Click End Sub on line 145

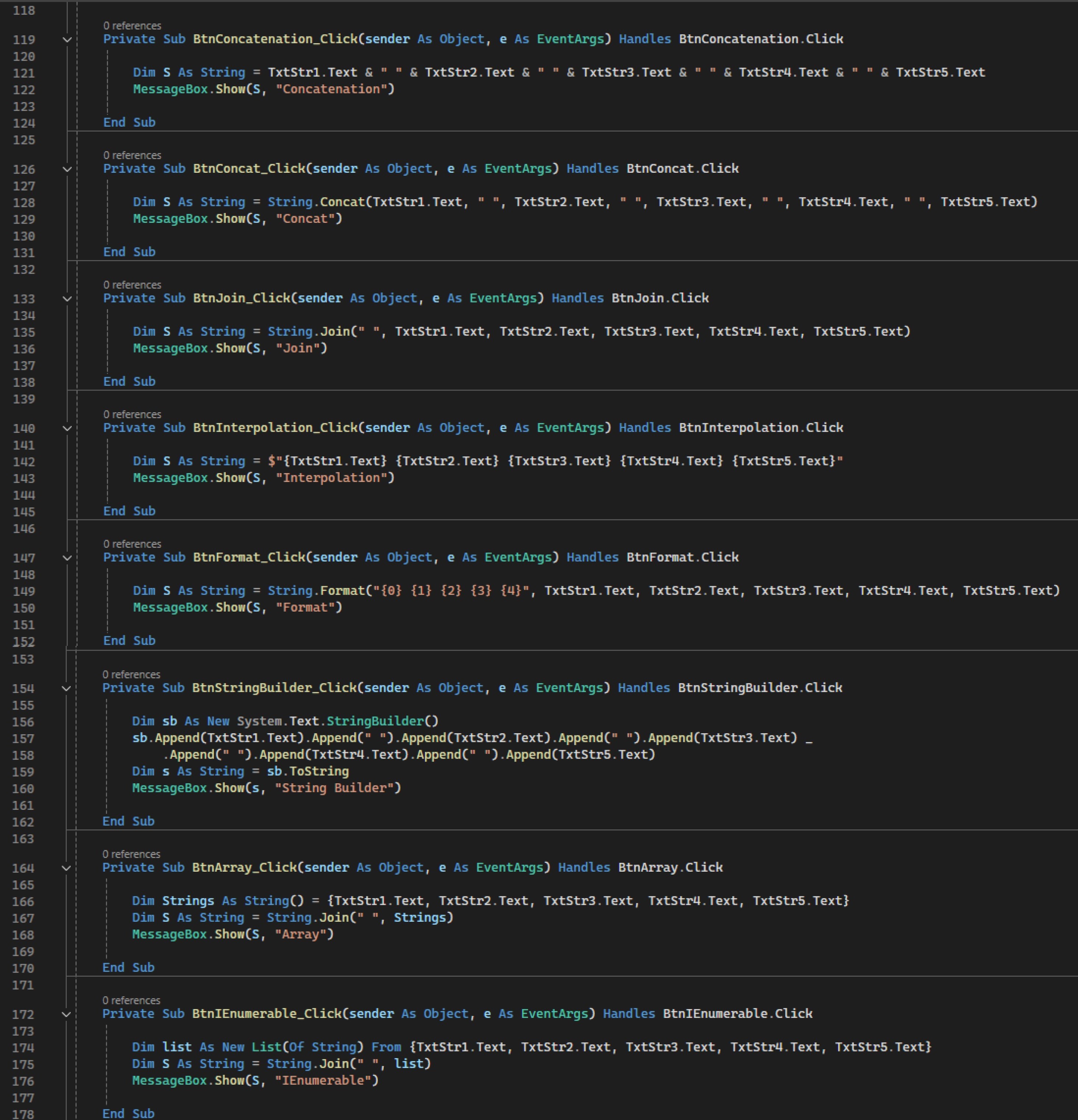[x=129, y=511]
